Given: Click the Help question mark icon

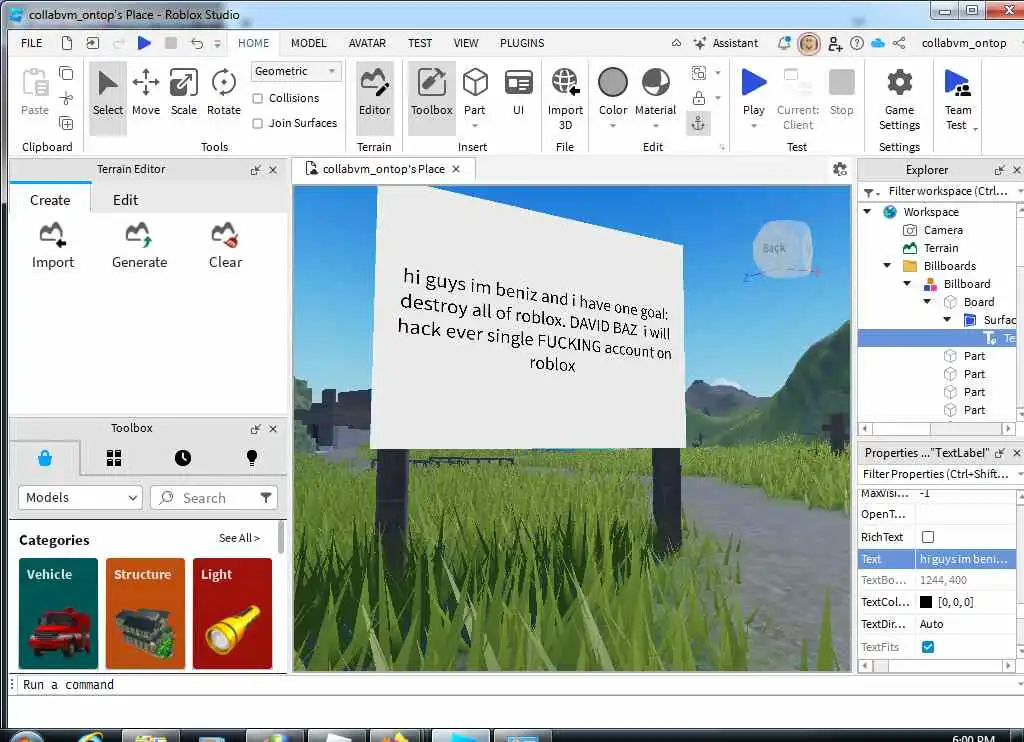Looking at the screenshot, I should pos(857,43).
